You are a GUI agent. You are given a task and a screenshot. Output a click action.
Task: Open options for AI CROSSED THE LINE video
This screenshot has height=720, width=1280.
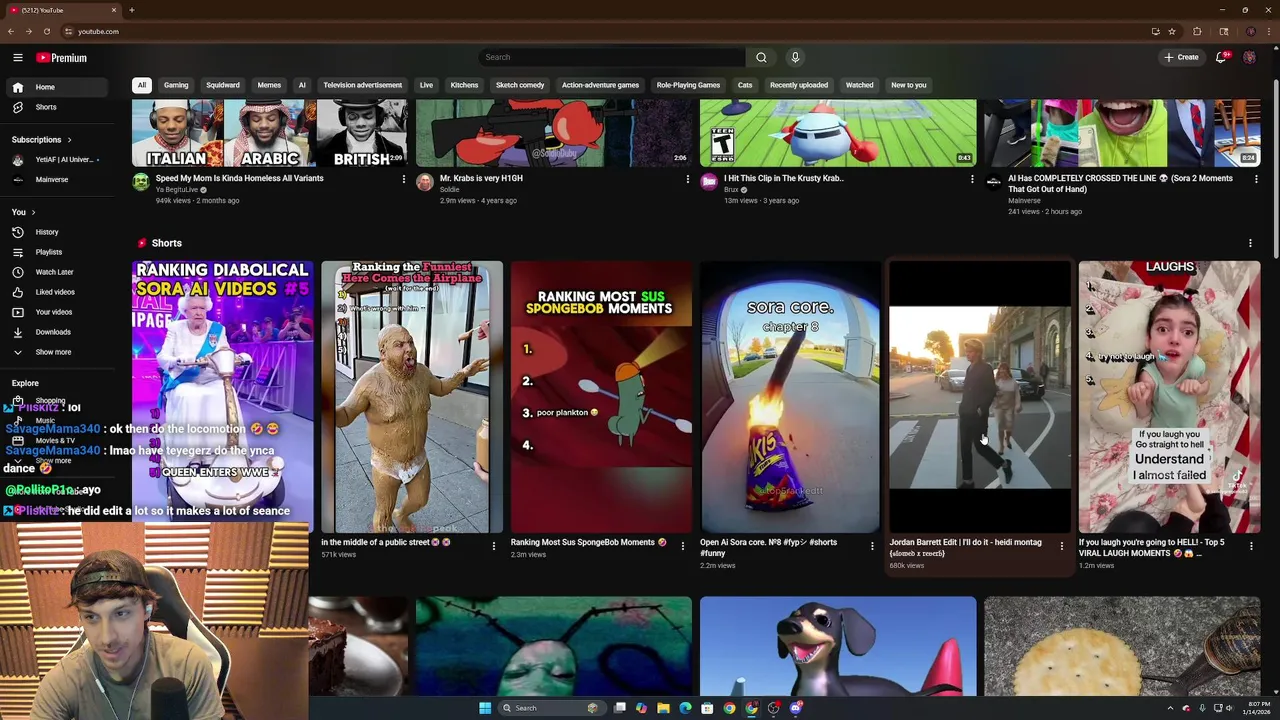1256,179
